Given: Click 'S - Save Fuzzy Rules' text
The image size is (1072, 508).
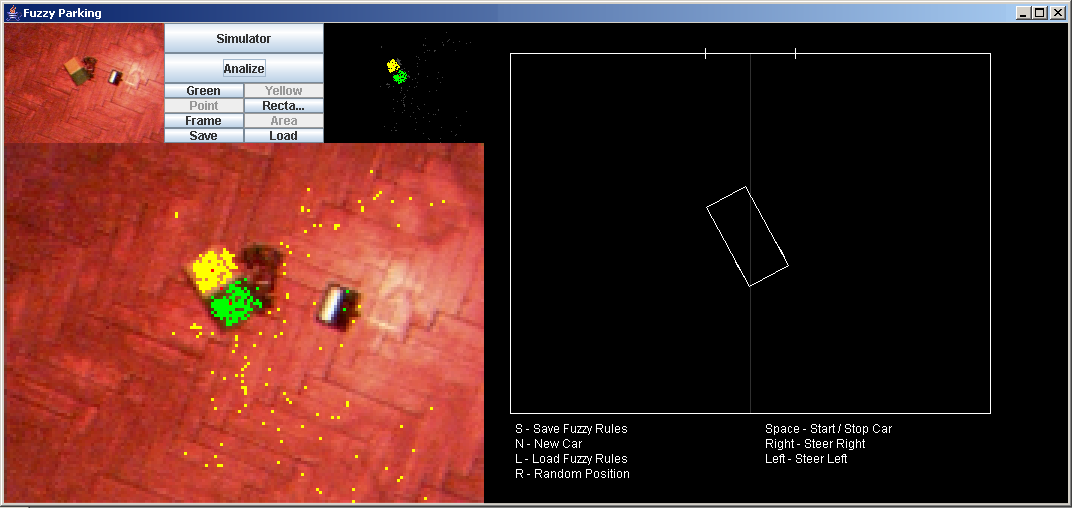Looking at the screenshot, I should pos(571,429).
